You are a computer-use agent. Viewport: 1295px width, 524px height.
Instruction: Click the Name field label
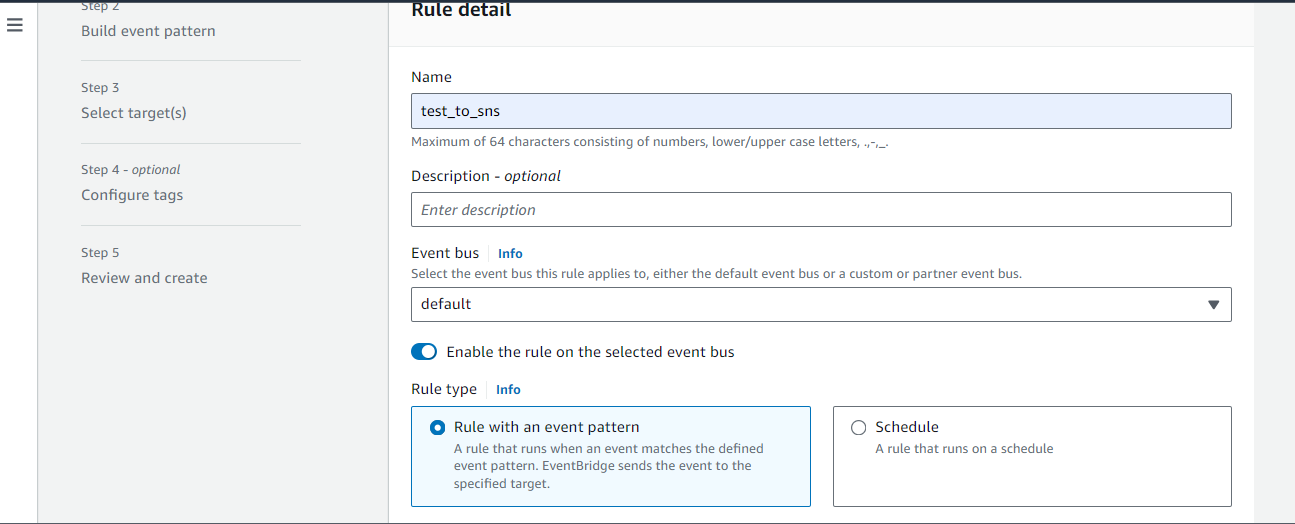pyautogui.click(x=431, y=77)
